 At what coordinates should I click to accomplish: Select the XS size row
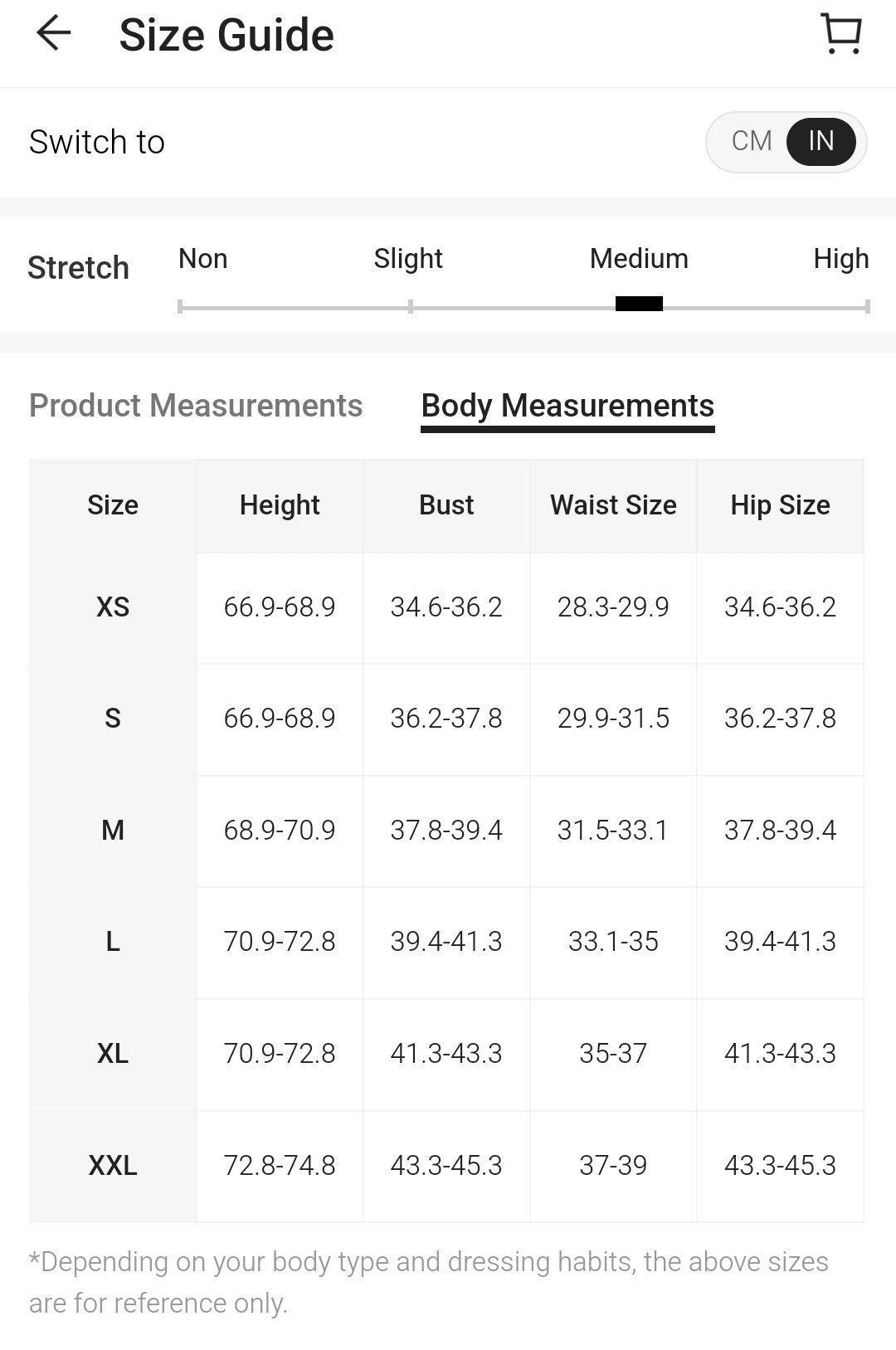point(113,607)
